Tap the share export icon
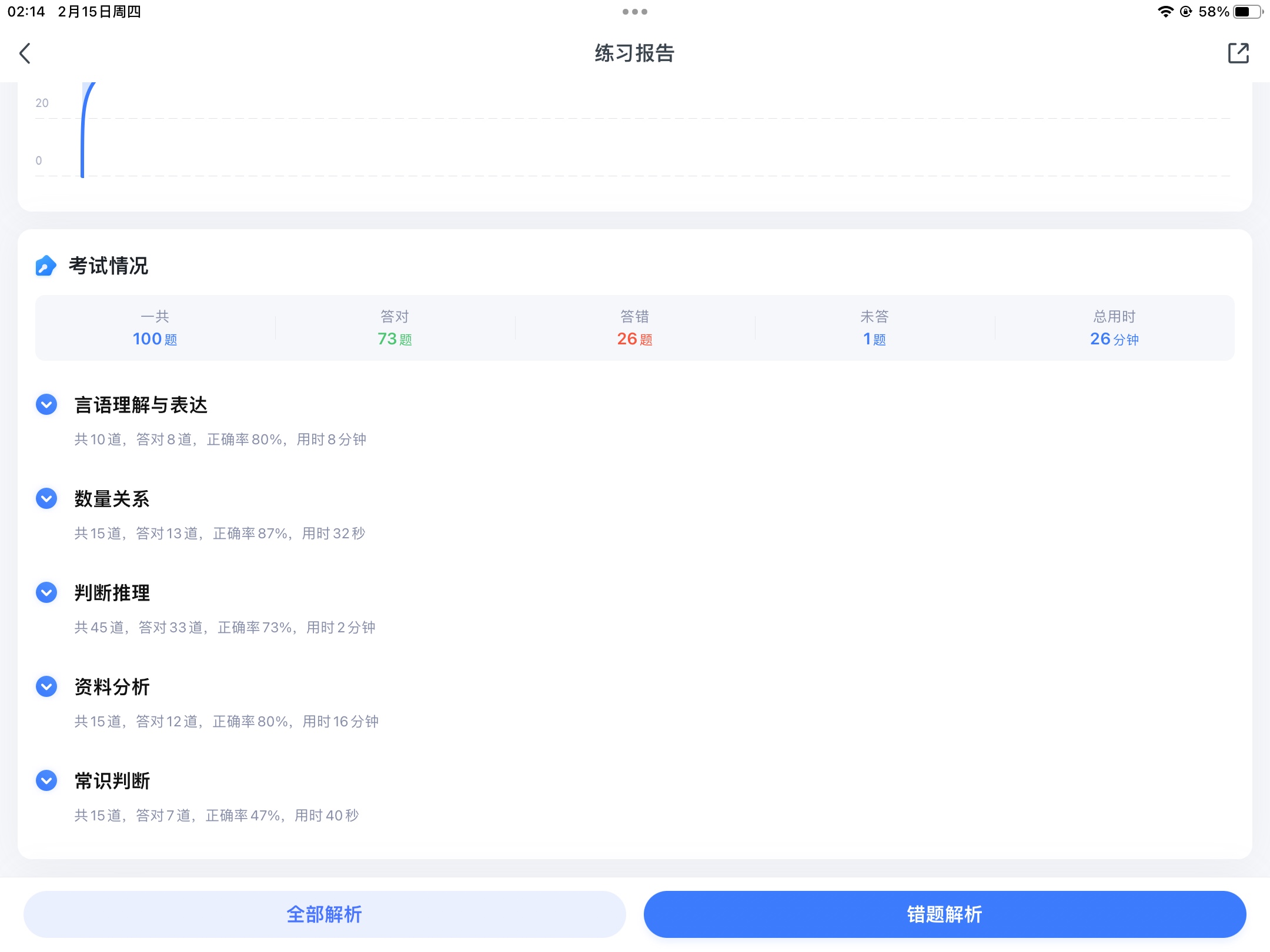This screenshot has width=1270, height=952. click(x=1238, y=53)
